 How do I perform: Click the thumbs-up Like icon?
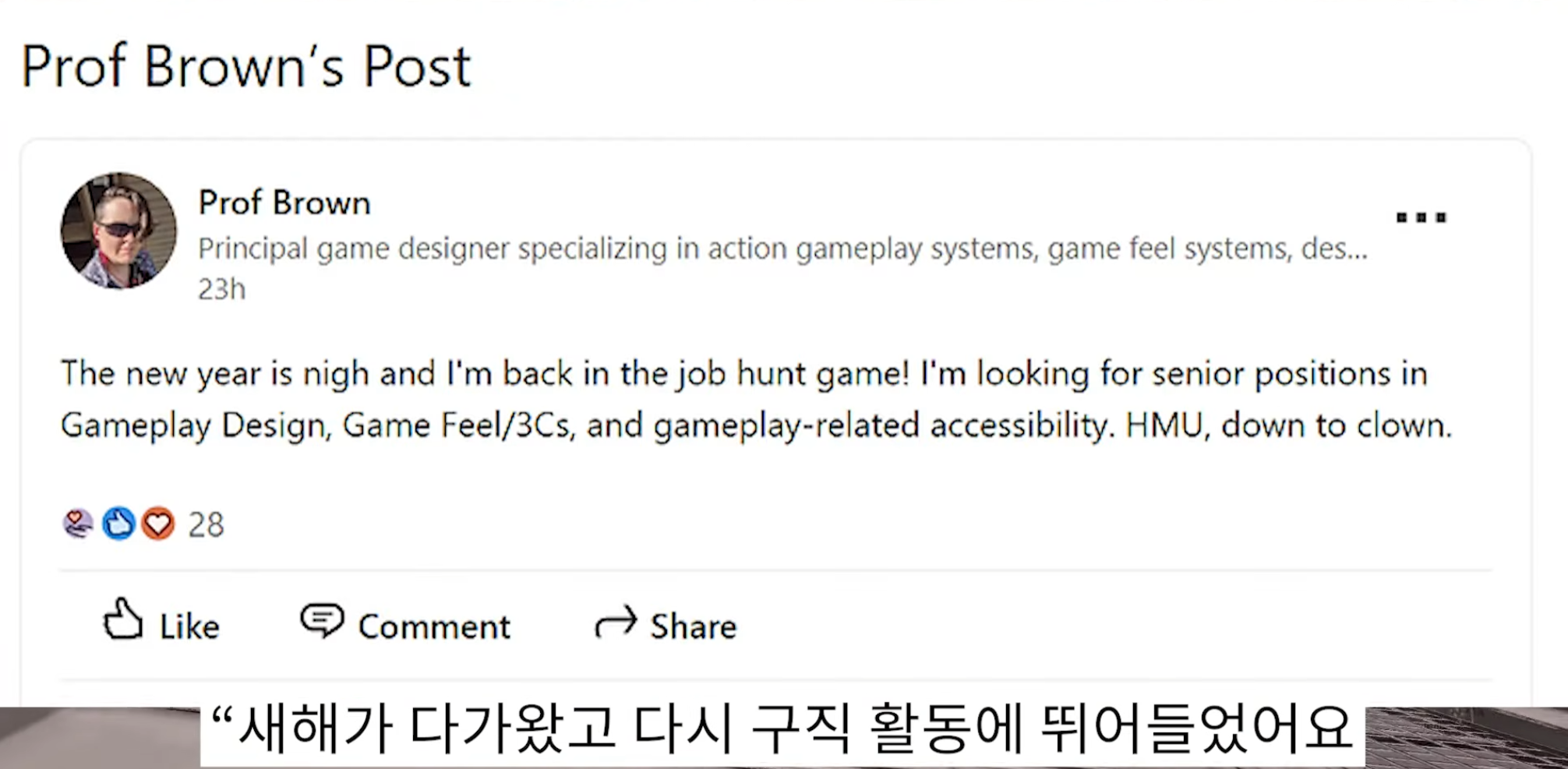(x=123, y=620)
